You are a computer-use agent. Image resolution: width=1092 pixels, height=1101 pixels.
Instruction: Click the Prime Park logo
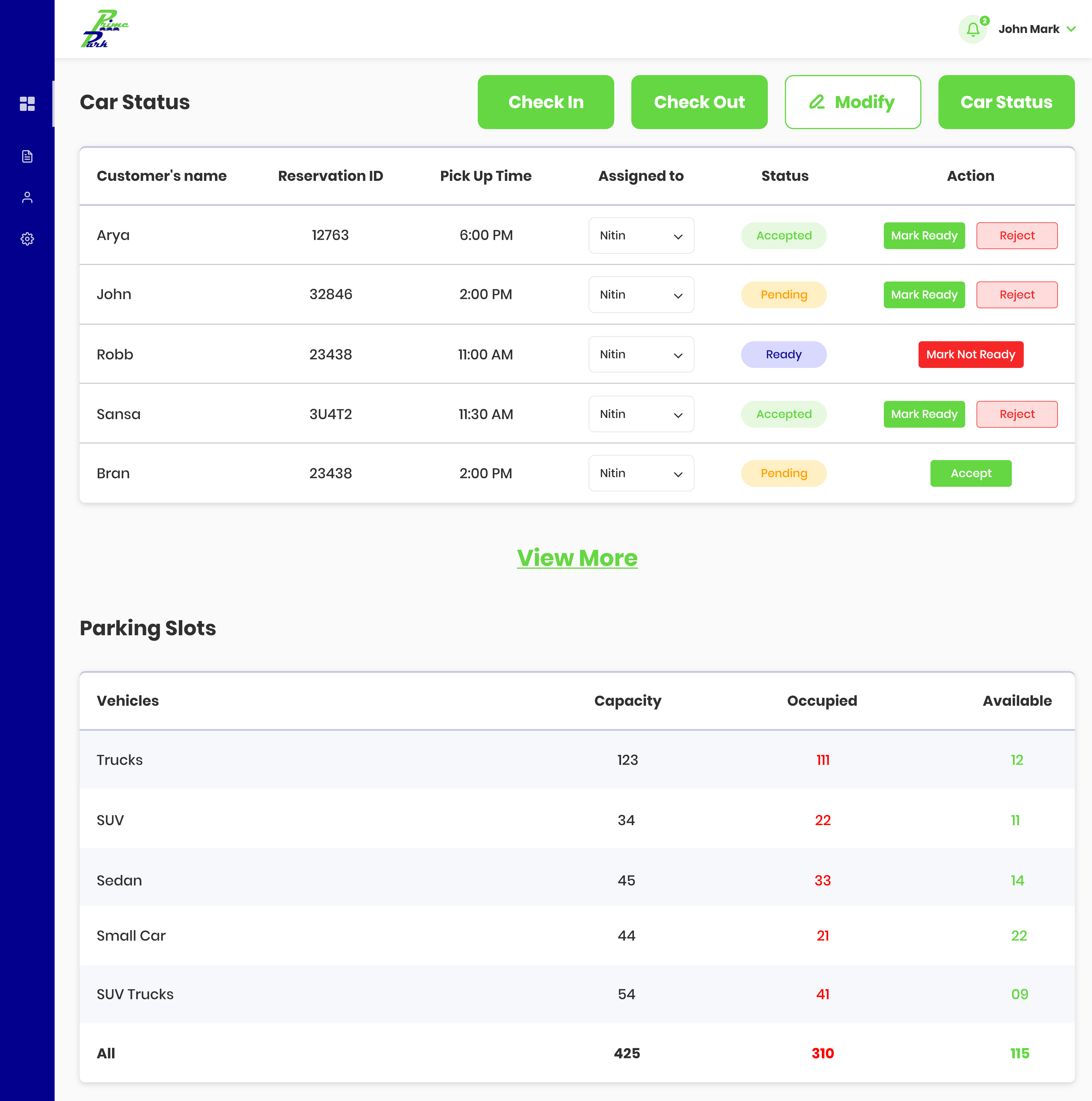[x=106, y=28]
